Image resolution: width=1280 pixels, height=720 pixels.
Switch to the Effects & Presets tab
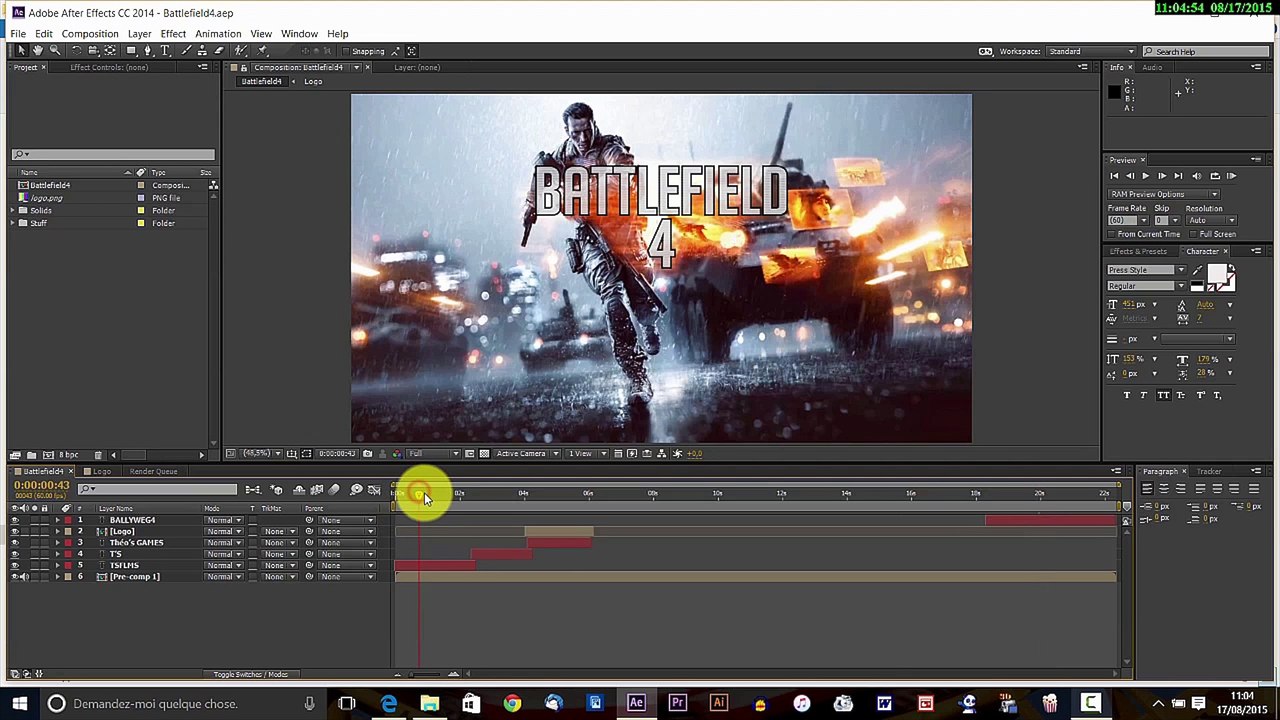click(x=1138, y=251)
